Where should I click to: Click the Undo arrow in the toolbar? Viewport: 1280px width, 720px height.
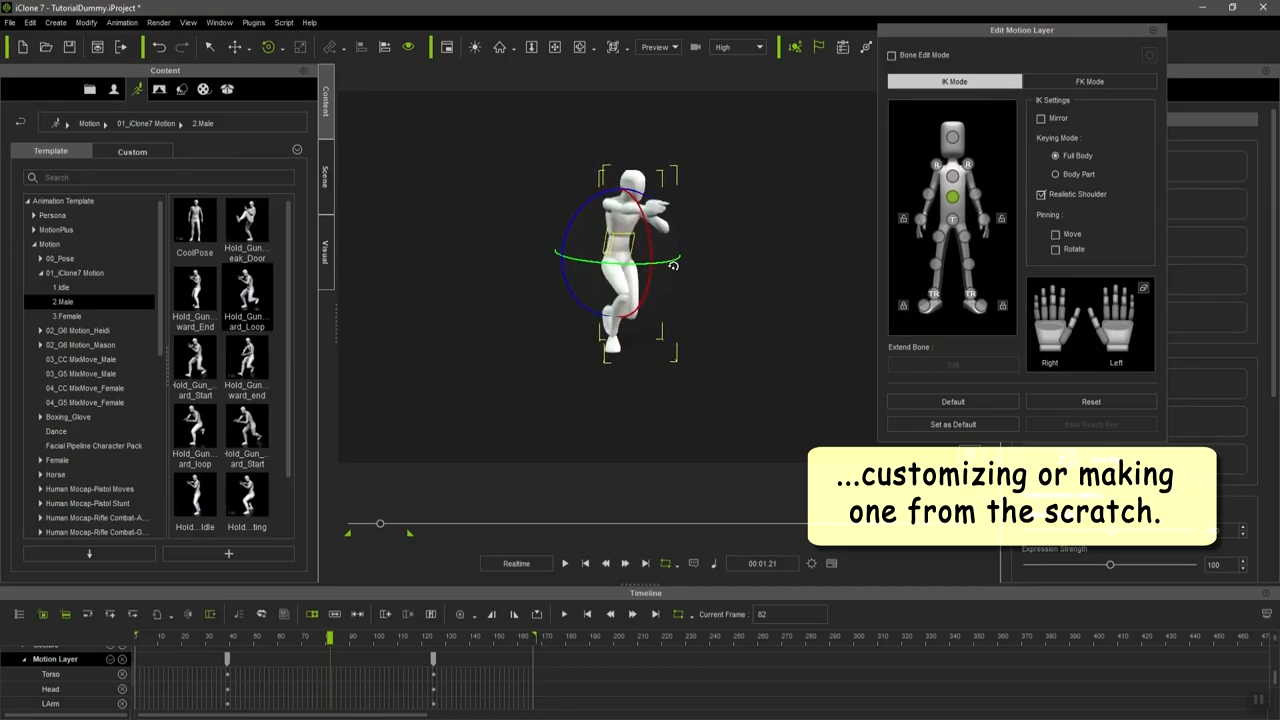coord(159,47)
